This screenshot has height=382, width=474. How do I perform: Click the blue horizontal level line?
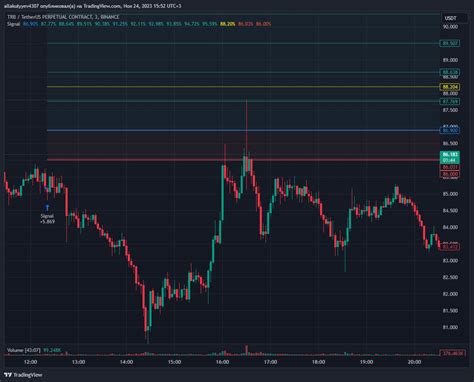(243, 130)
